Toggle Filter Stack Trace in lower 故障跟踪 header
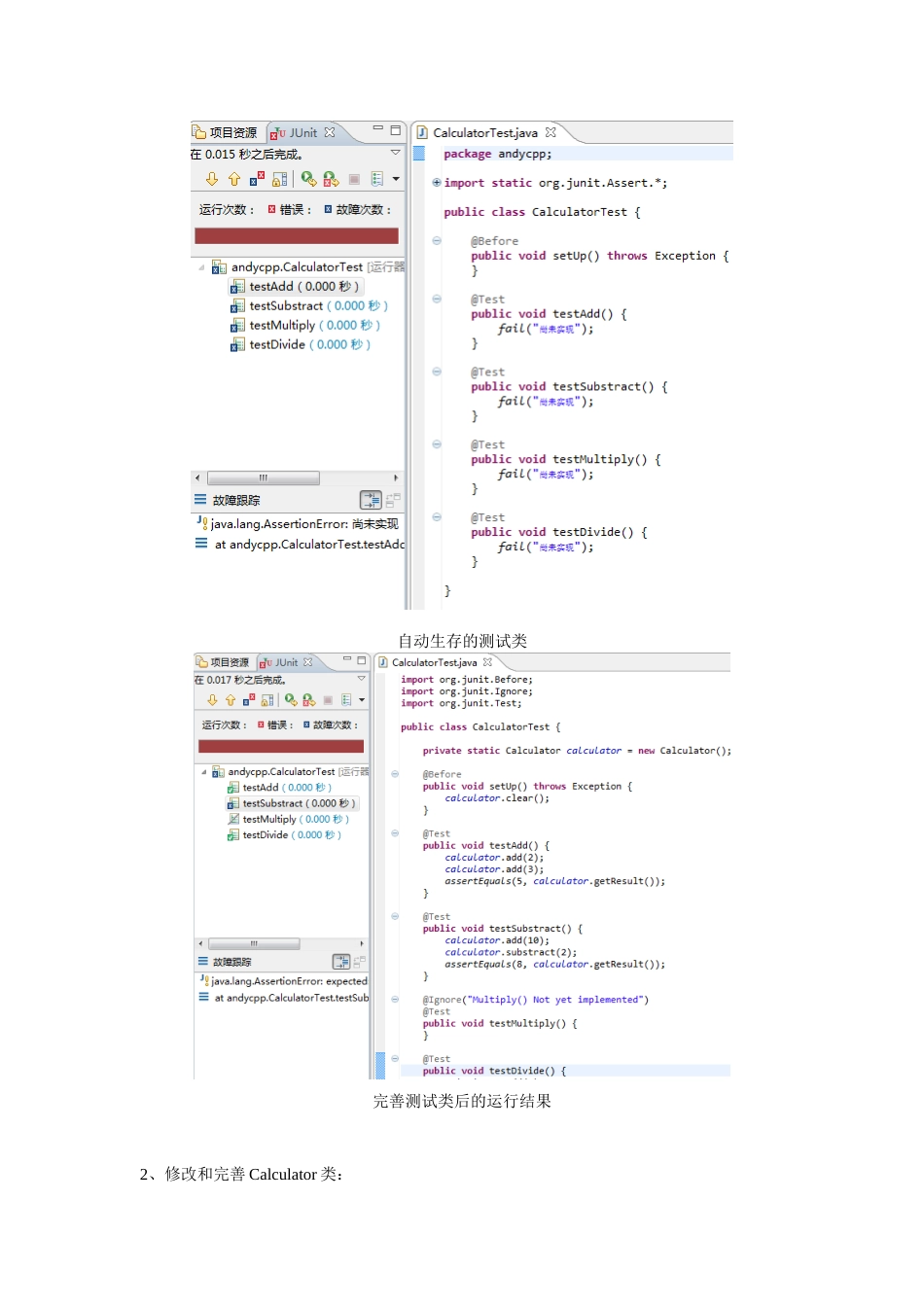 tap(341, 962)
